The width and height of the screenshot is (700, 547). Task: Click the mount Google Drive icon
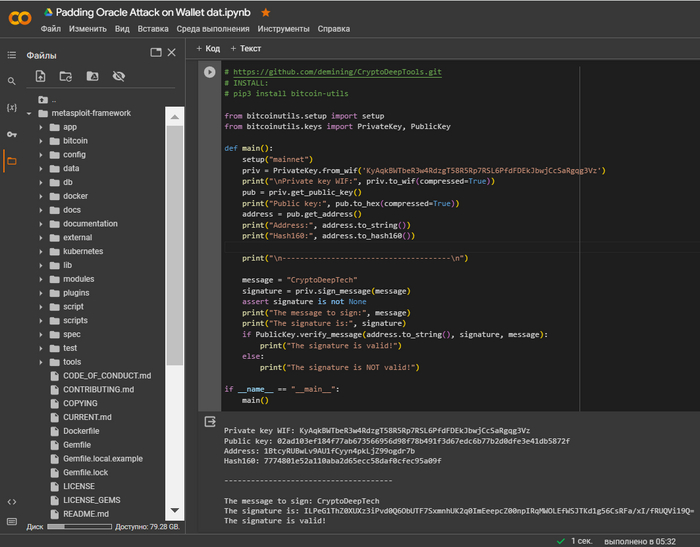click(92, 76)
